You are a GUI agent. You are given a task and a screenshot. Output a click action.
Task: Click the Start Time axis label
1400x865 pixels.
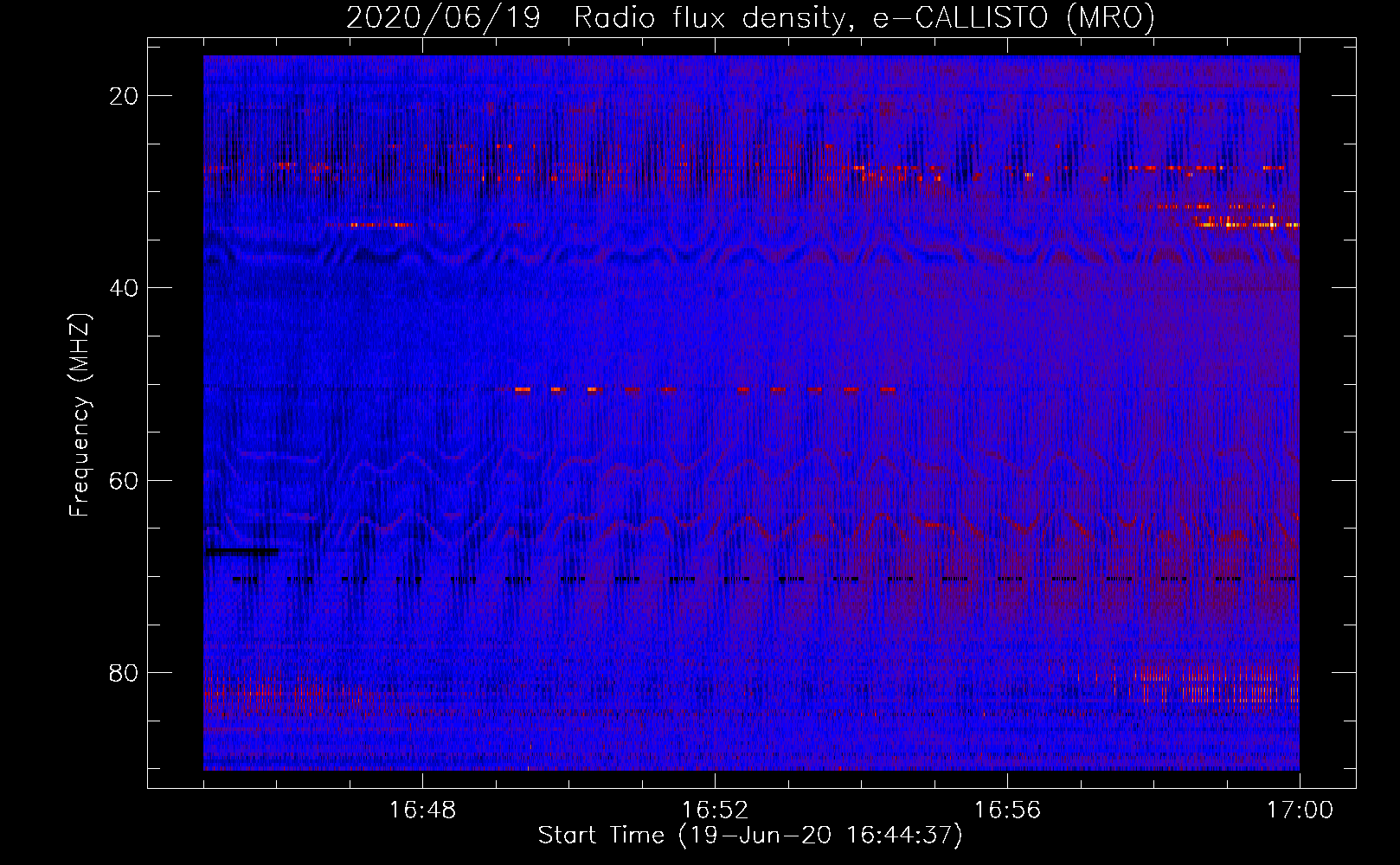pos(750,836)
